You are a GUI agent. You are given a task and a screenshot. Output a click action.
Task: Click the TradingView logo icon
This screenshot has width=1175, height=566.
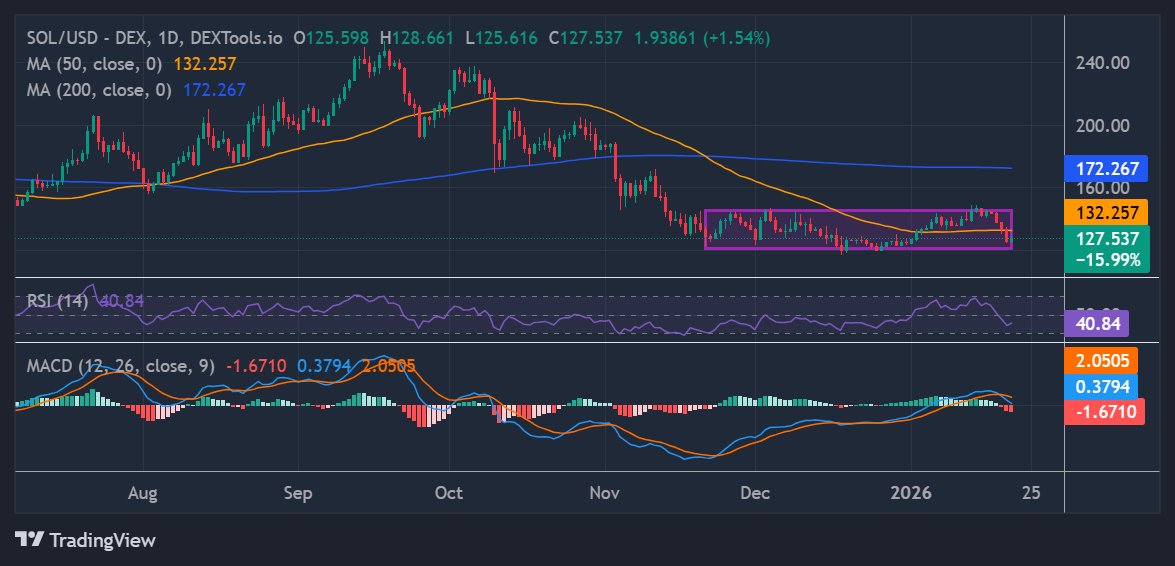(29, 540)
